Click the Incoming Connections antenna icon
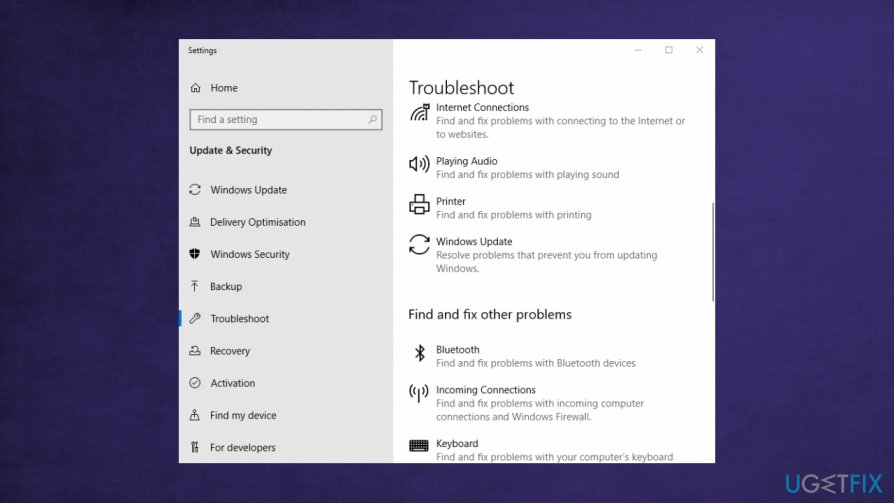 419,393
